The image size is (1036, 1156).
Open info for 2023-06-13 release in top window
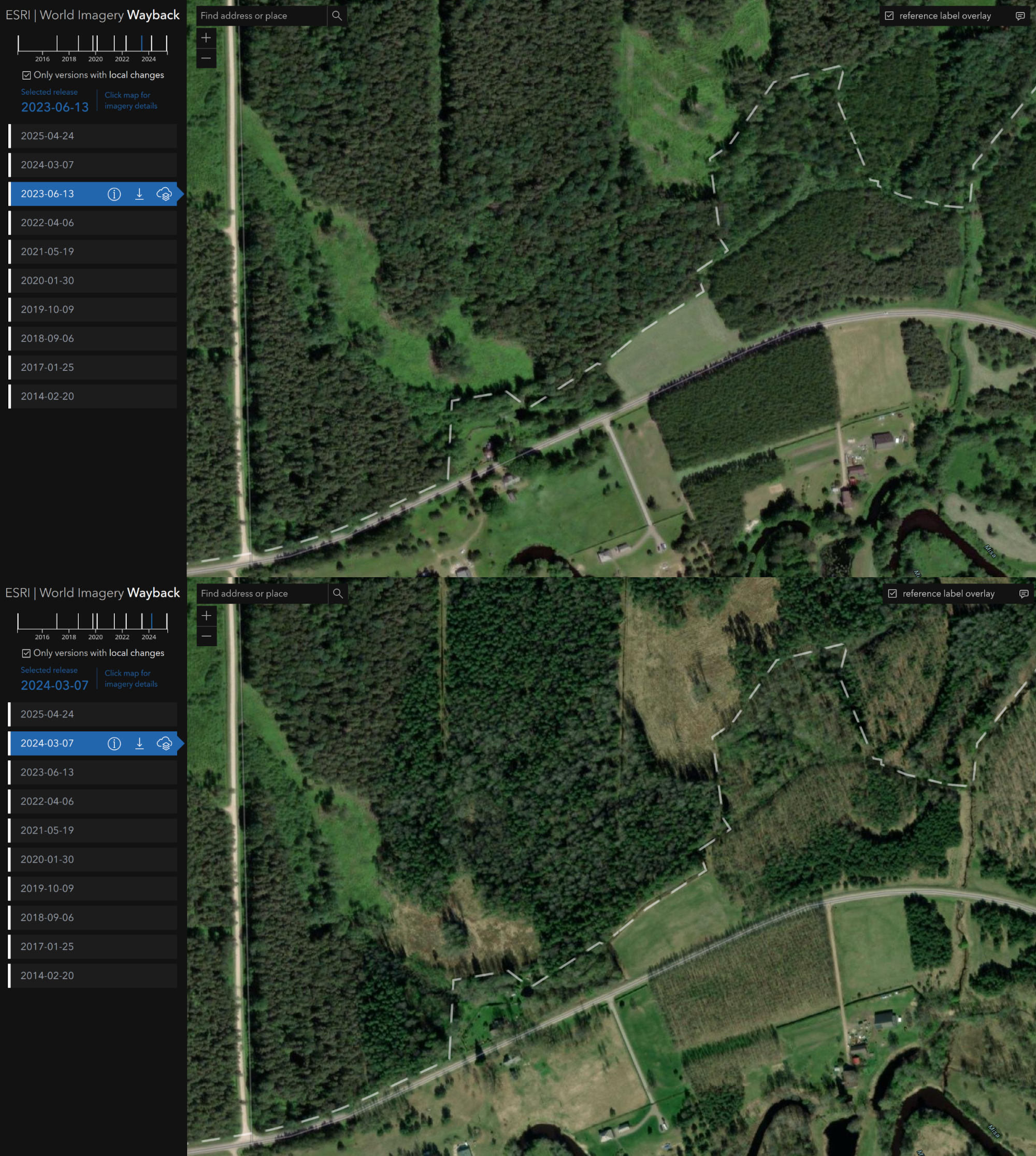pos(114,194)
